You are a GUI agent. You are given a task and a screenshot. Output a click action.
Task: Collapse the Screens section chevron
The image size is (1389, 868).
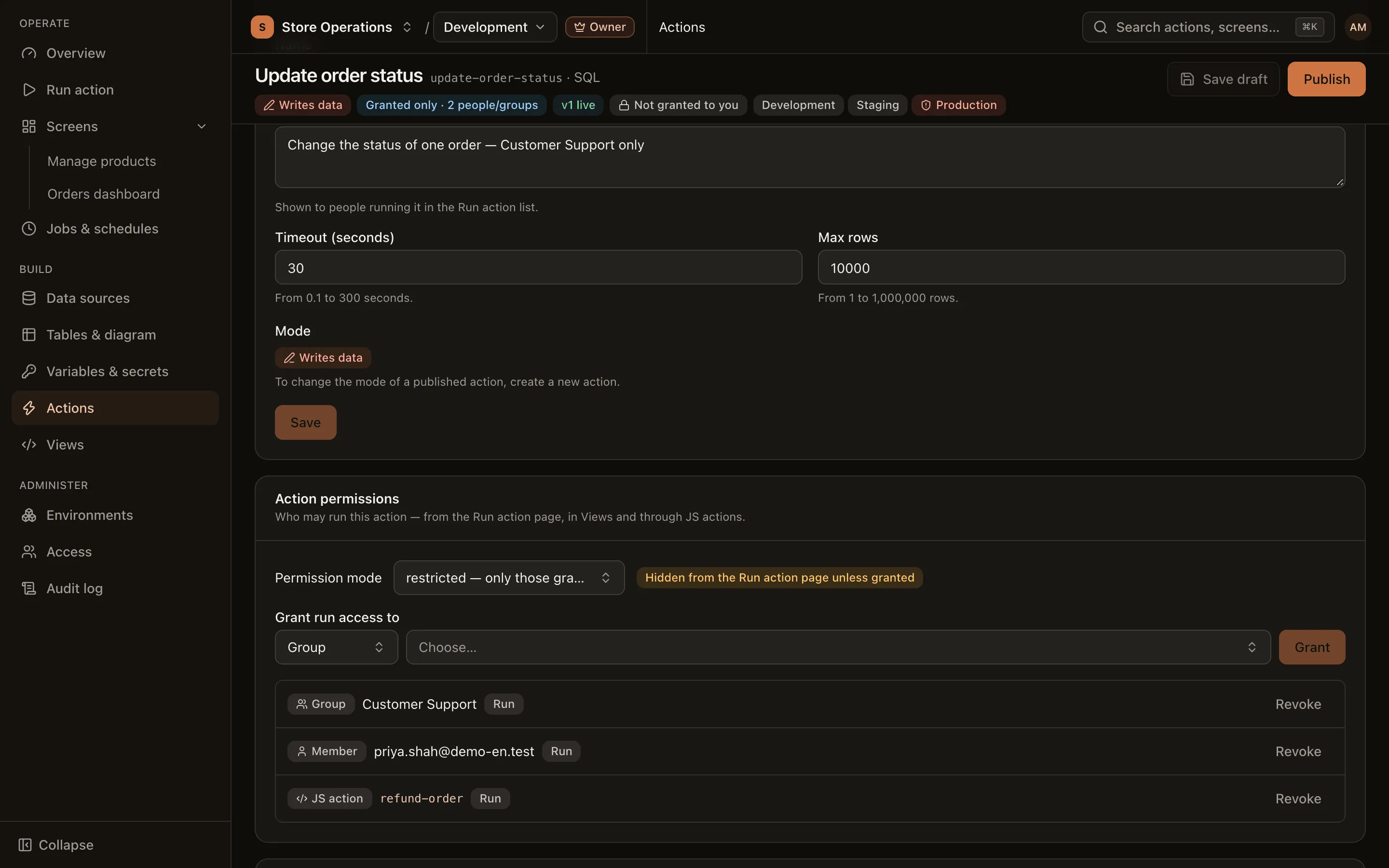pyautogui.click(x=202, y=126)
